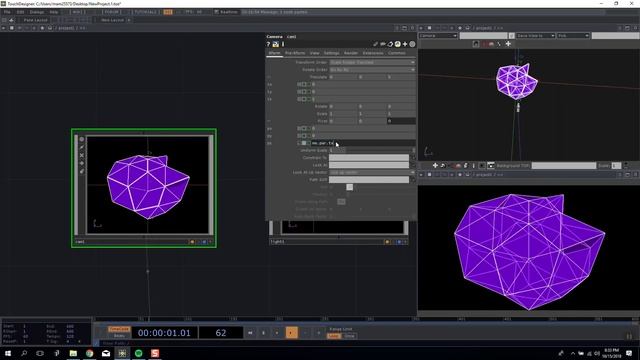Select Once range limit button
This screenshot has width=640, height=360.
(350, 336)
